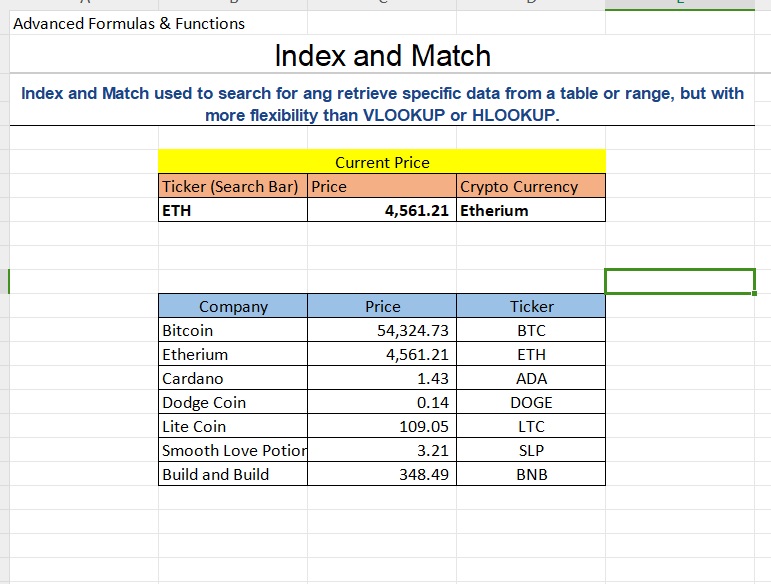771x584 pixels.
Task: Click the Smooth Love Potion cell
Action: tap(232, 450)
